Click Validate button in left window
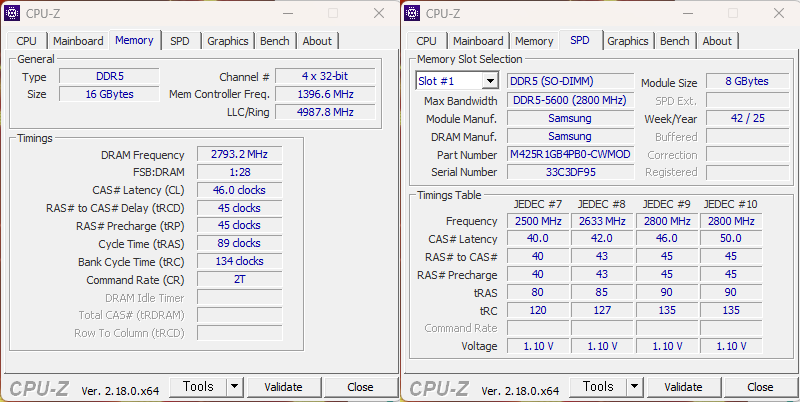Image resolution: width=800 pixels, height=402 pixels. click(x=283, y=387)
